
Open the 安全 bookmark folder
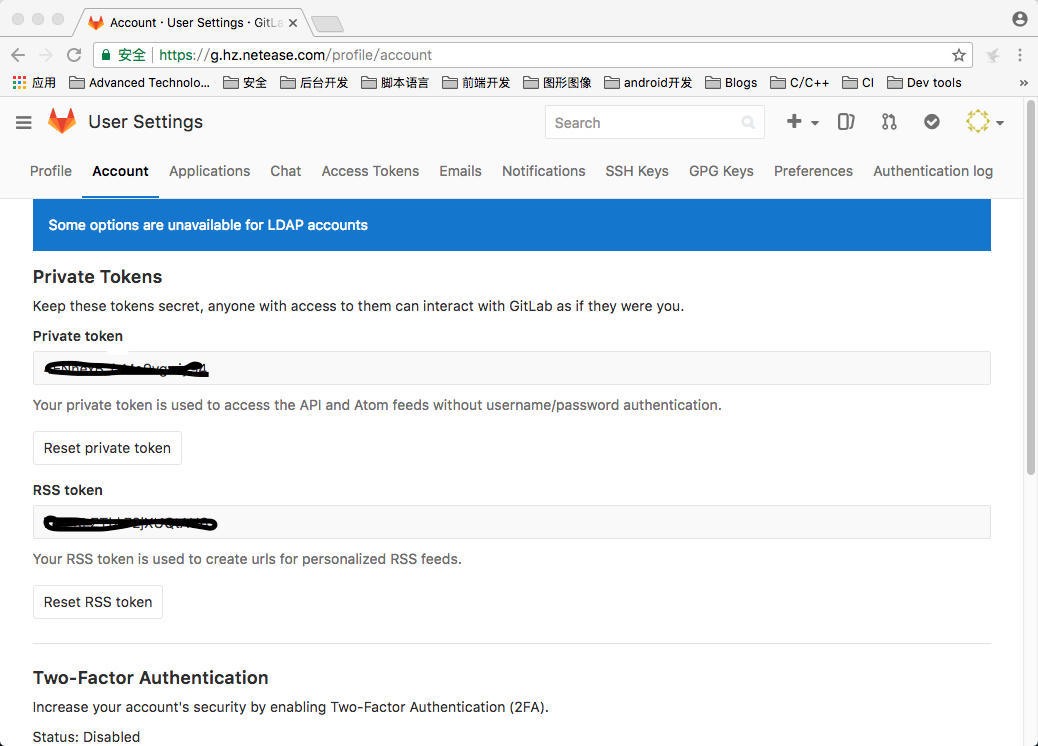(x=245, y=83)
